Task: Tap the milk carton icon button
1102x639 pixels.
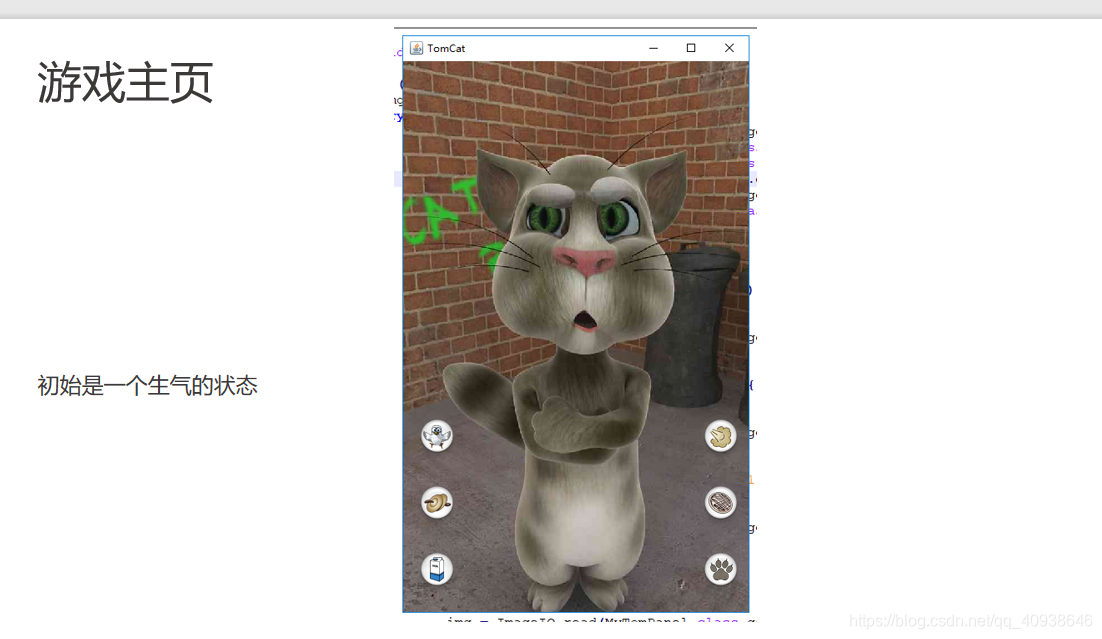Action: [436, 569]
